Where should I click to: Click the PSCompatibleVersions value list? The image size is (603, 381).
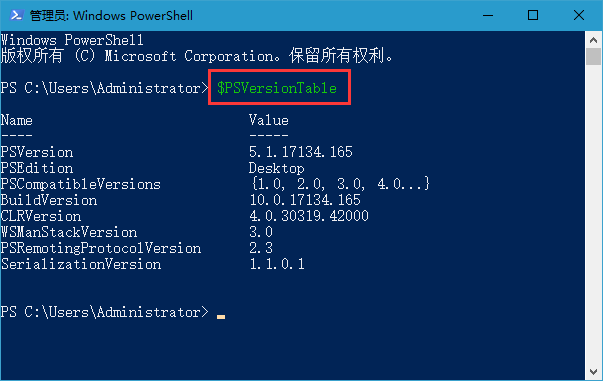coord(340,184)
